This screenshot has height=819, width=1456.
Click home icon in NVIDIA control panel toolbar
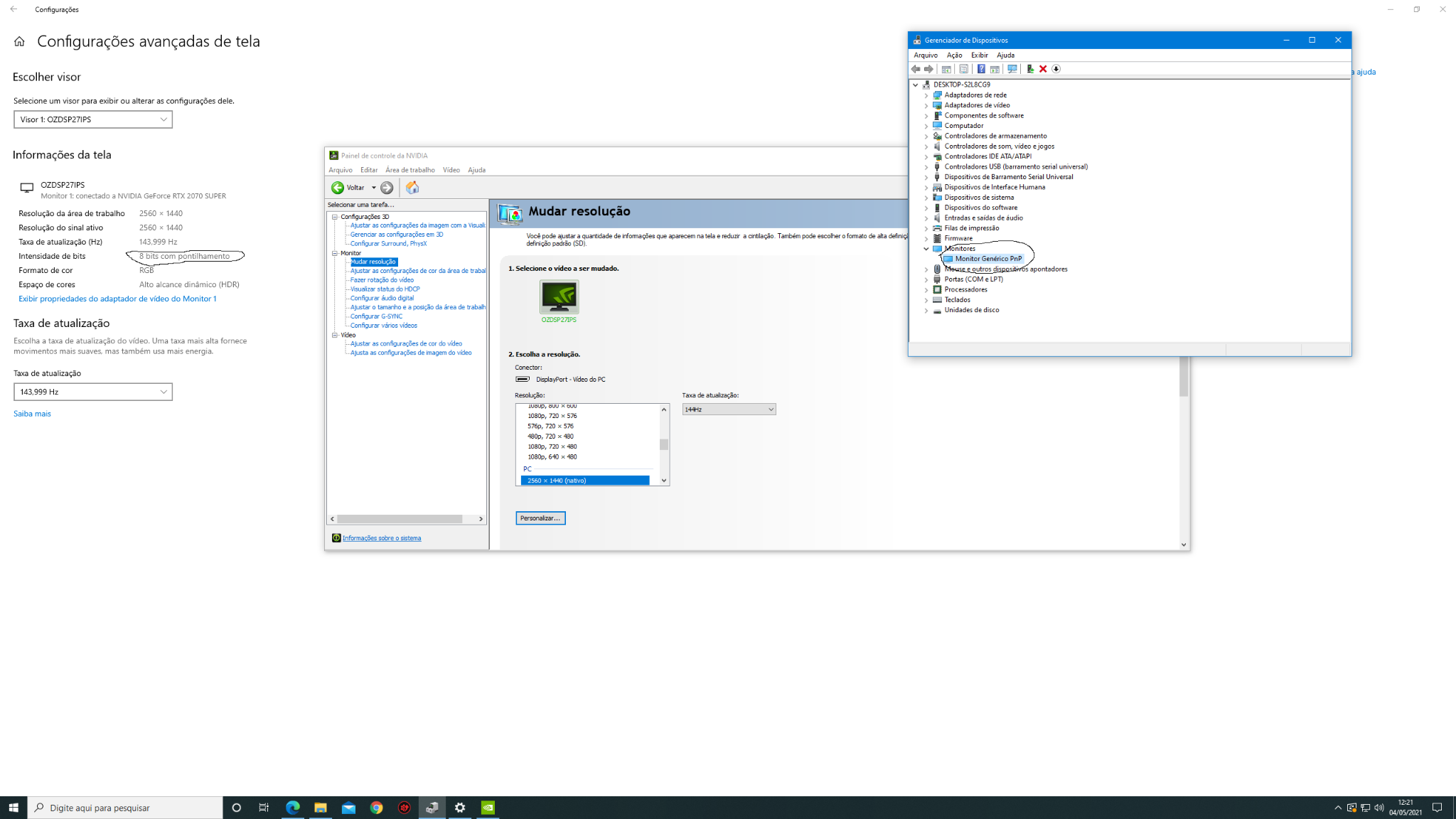[412, 188]
